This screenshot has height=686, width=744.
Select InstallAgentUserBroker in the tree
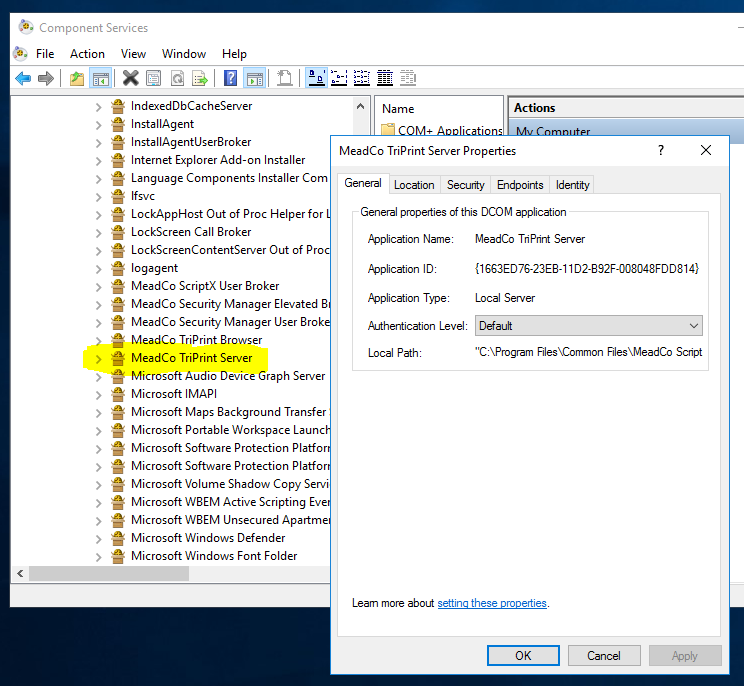[191, 142]
